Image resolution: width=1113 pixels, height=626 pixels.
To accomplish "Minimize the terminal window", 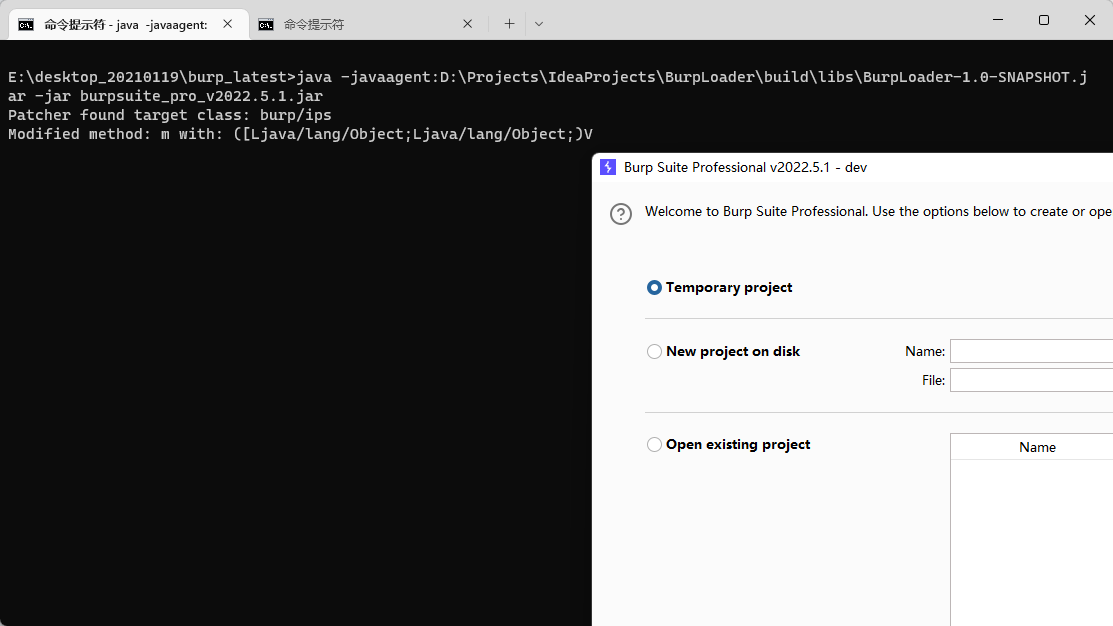I will pos(998,20).
